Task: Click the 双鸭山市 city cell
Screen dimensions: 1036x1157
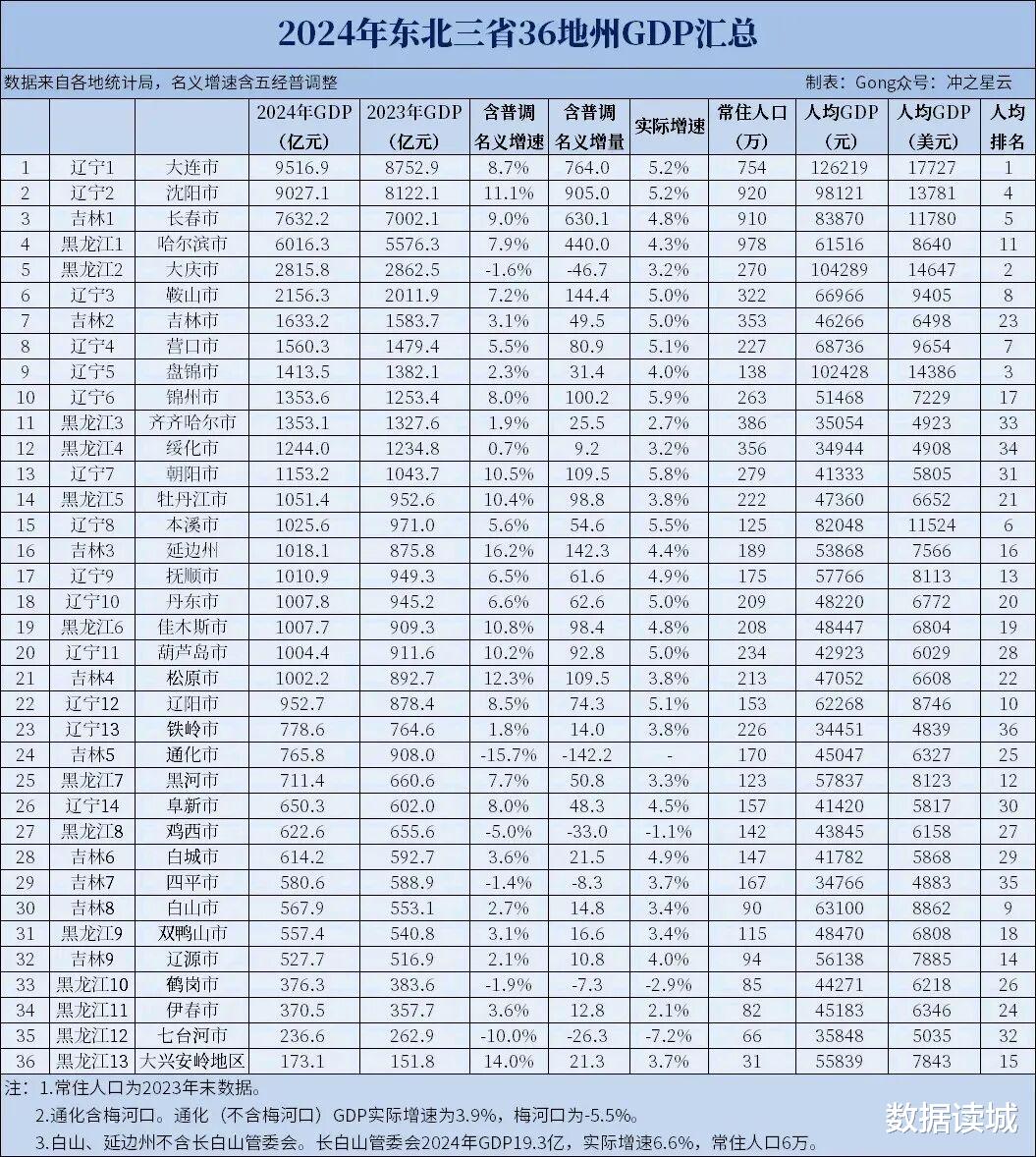Action: (191, 933)
